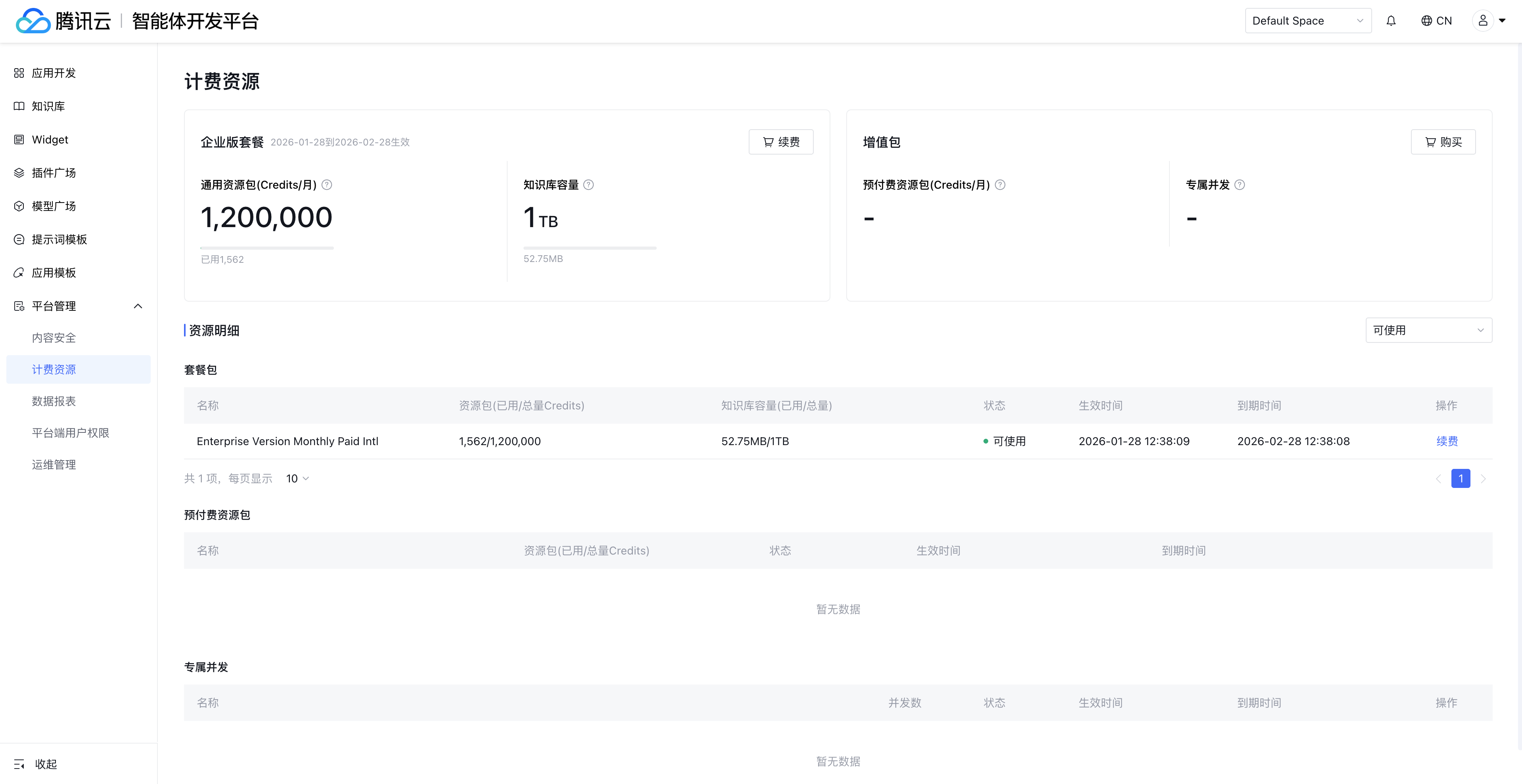Click the Tencent Cloud logo
The width and height of the screenshot is (1522, 784).
(33, 21)
